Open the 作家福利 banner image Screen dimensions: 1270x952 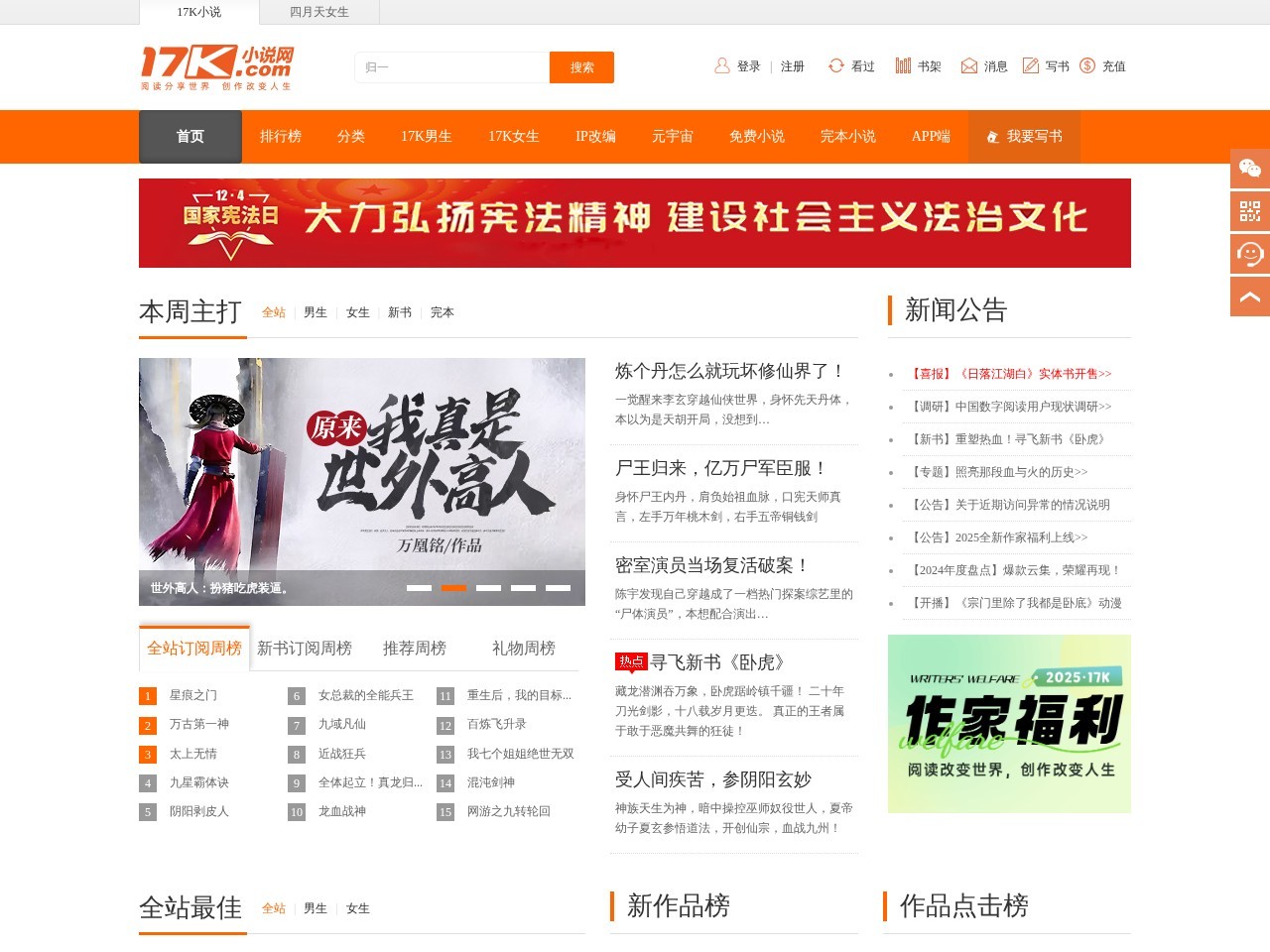pyautogui.click(x=1009, y=724)
